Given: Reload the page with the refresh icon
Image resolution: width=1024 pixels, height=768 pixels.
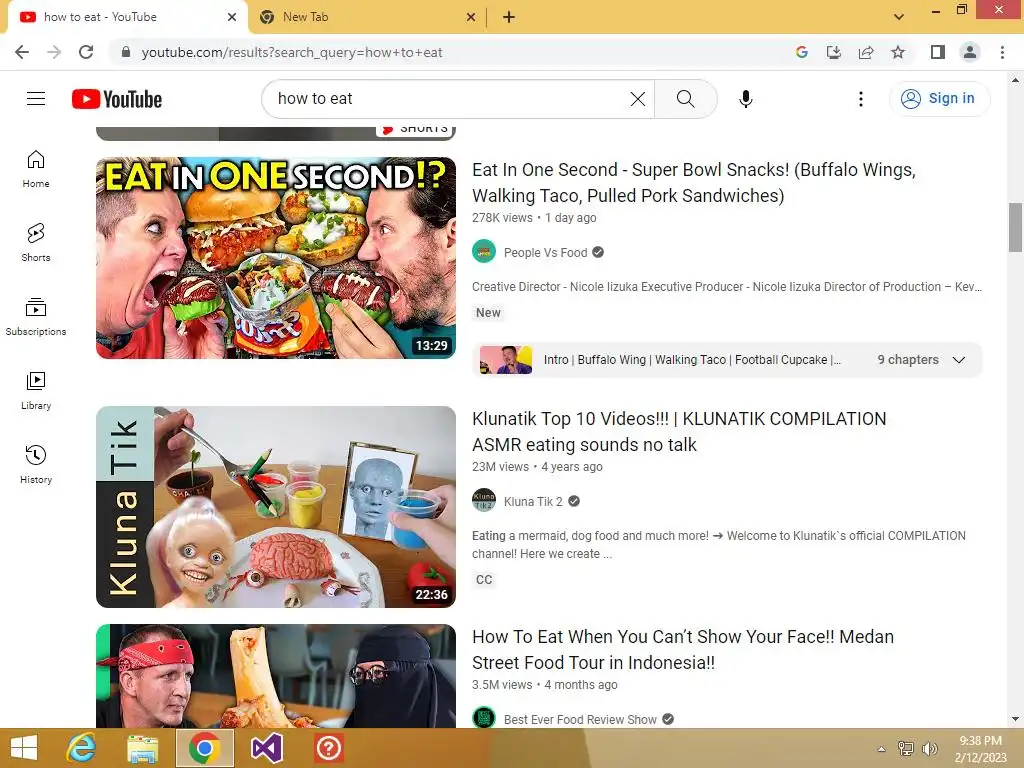Looking at the screenshot, I should 86,52.
